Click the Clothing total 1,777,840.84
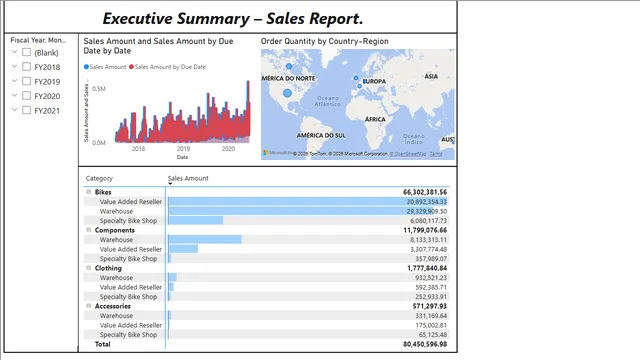 [x=427, y=268]
